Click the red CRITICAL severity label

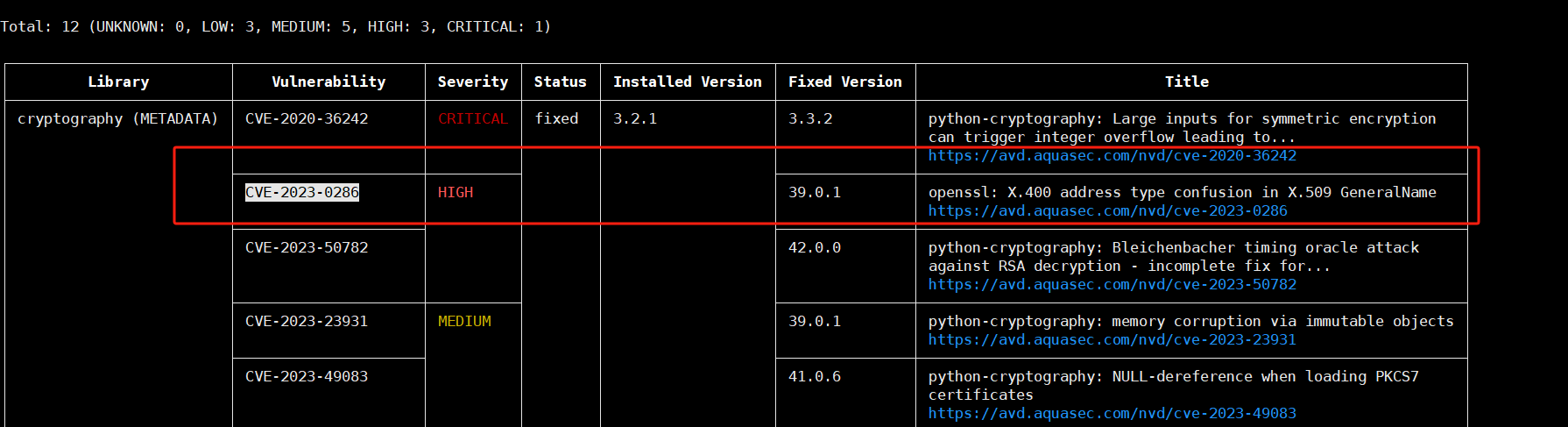[x=472, y=119]
